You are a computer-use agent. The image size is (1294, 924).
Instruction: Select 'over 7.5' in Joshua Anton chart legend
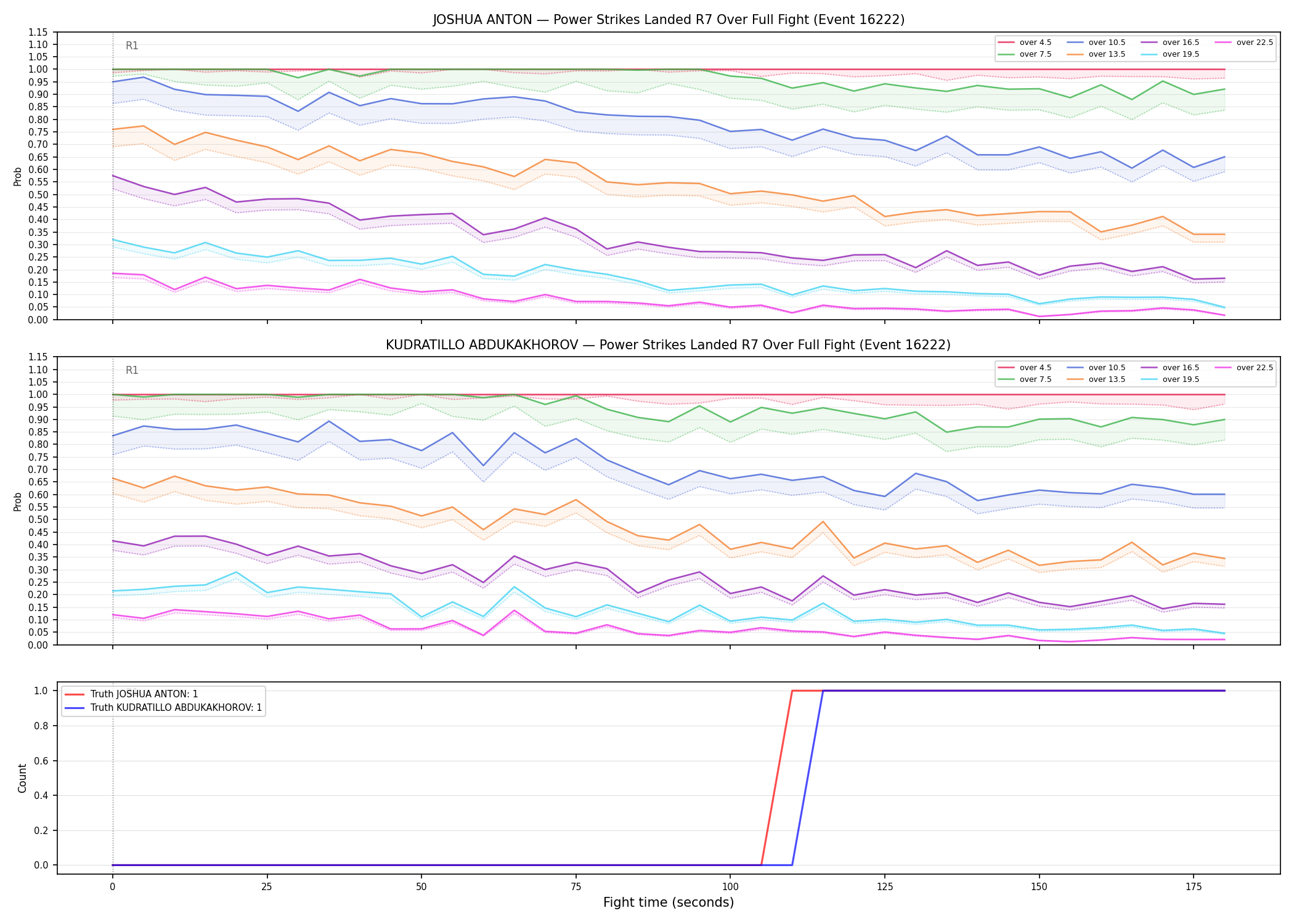[x=1024, y=54]
